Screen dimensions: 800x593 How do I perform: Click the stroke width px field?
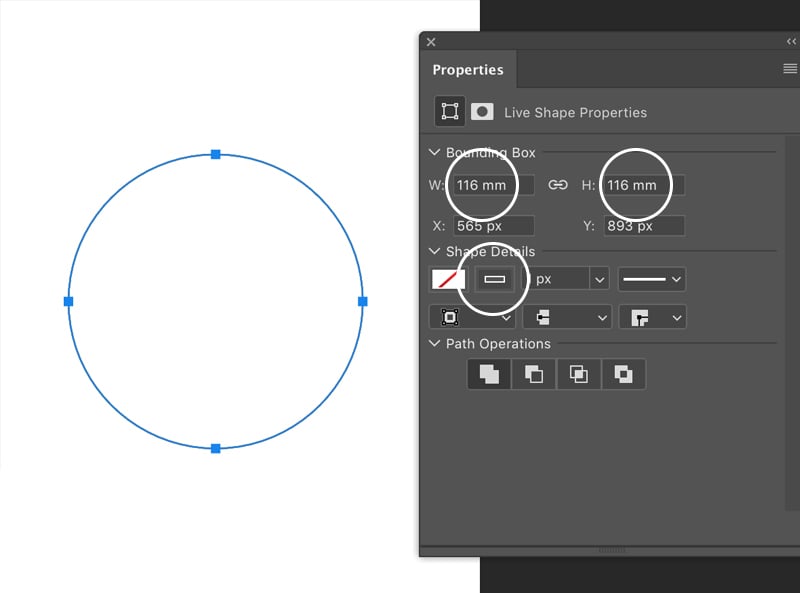click(x=556, y=279)
